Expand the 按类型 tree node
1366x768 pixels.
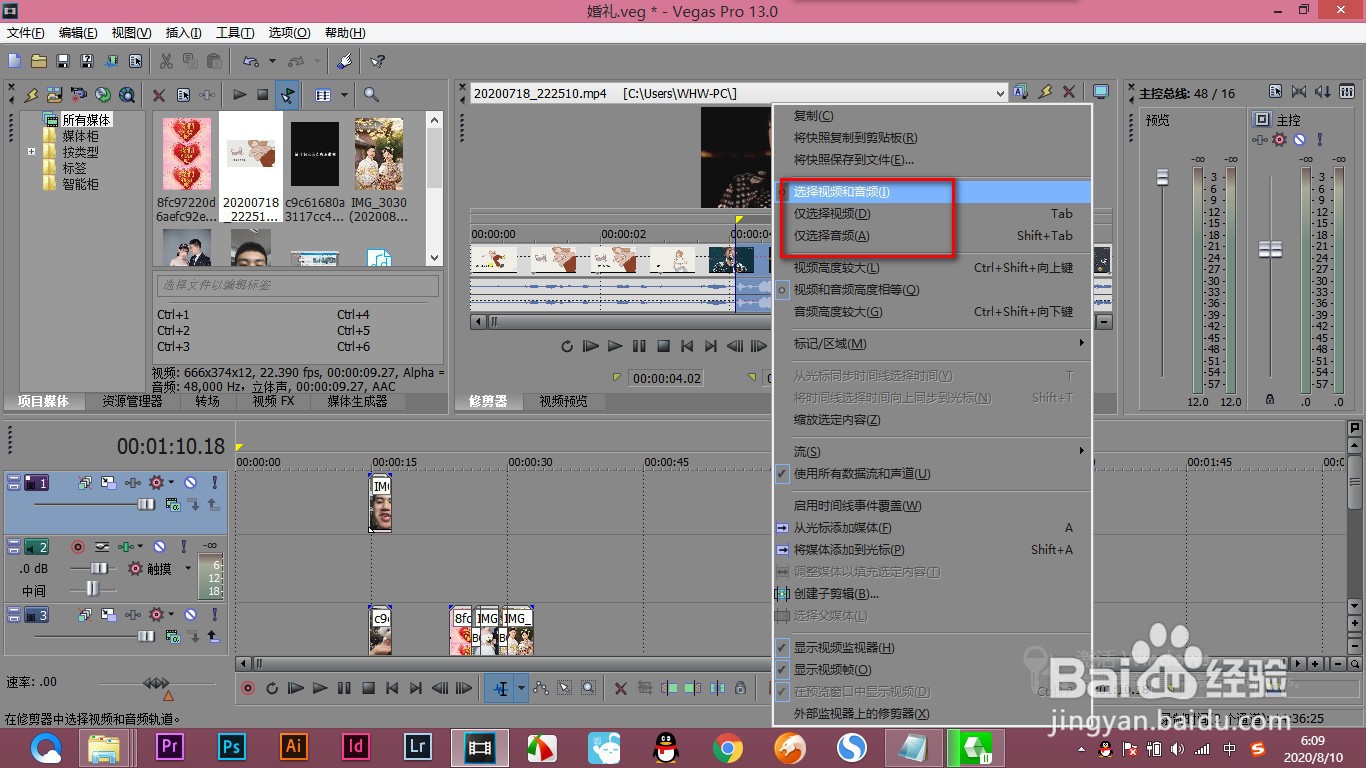coord(31,152)
